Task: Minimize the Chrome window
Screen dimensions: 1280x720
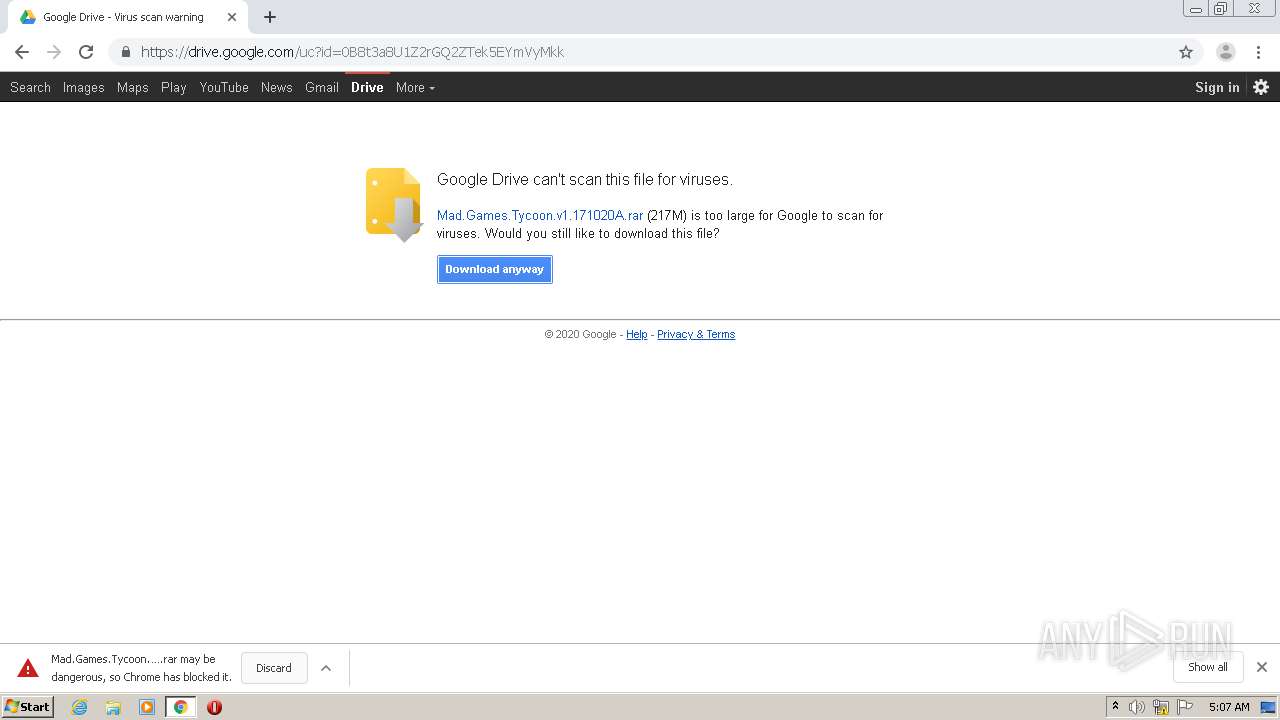Action: (x=1196, y=8)
